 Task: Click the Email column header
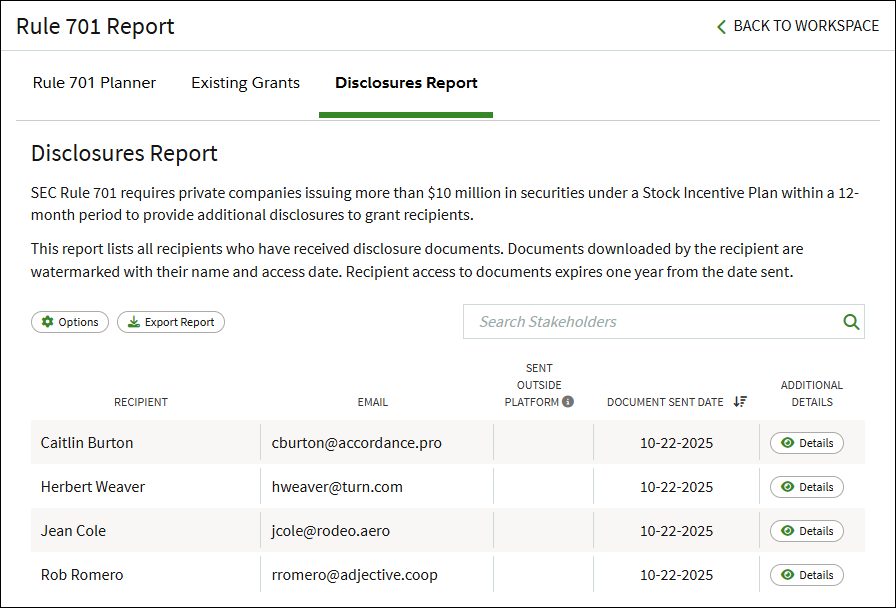pos(373,402)
